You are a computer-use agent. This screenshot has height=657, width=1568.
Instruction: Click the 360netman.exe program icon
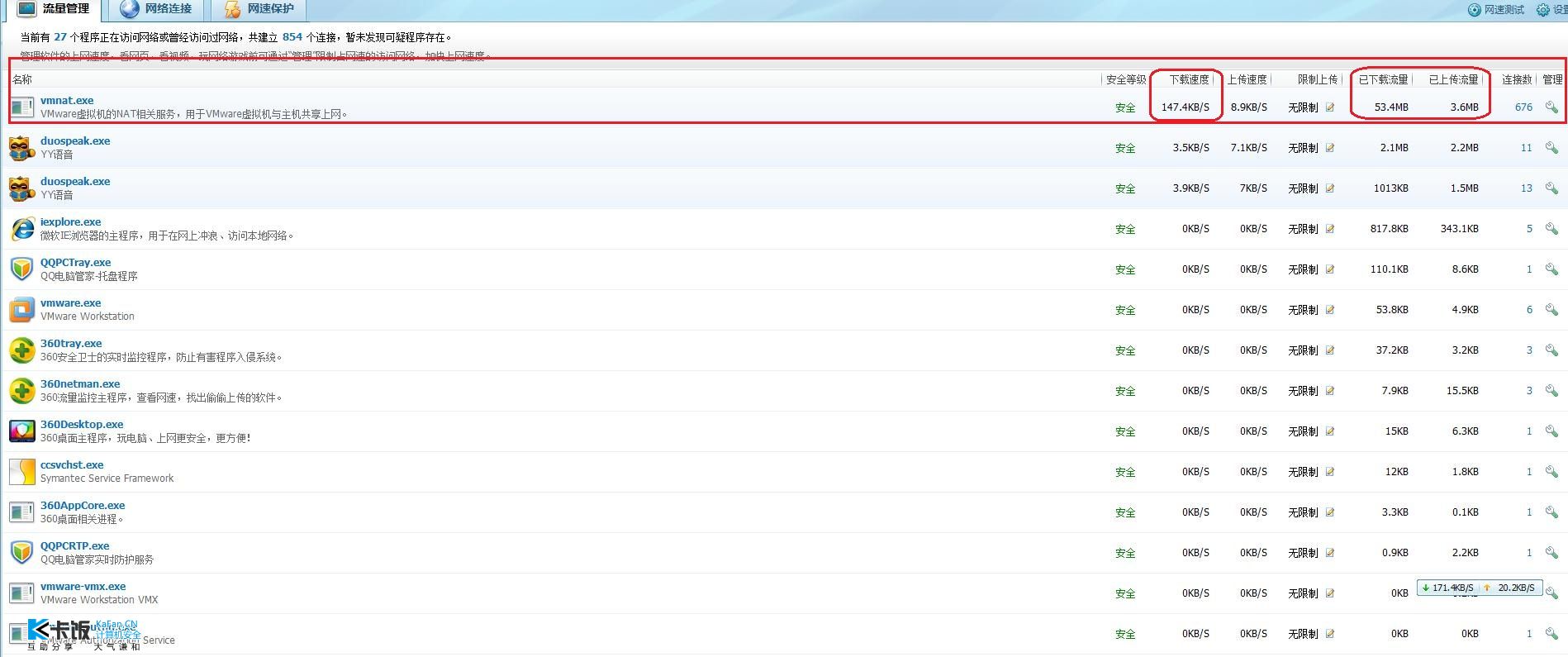[21, 391]
